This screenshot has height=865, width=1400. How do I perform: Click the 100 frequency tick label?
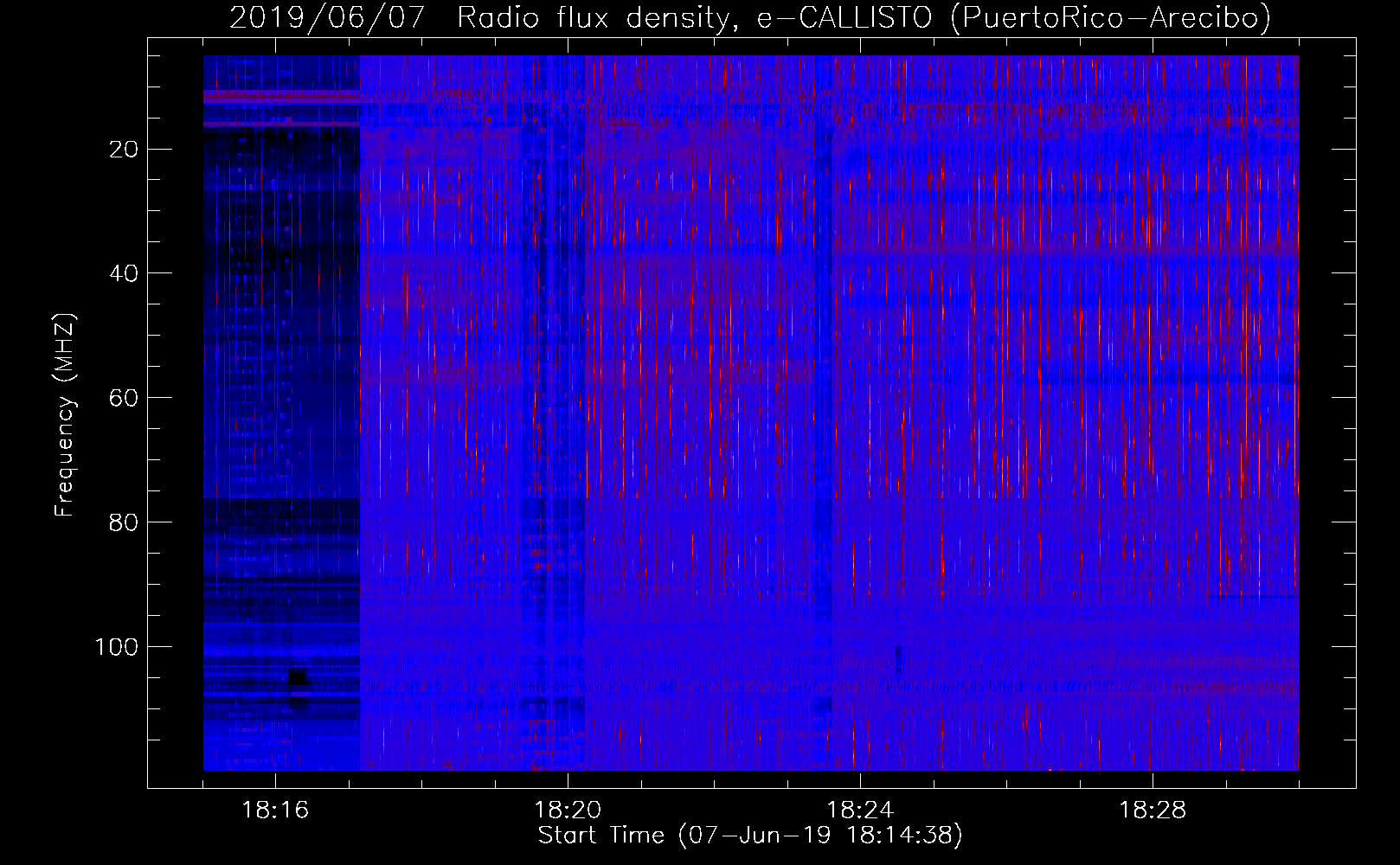tap(115, 647)
